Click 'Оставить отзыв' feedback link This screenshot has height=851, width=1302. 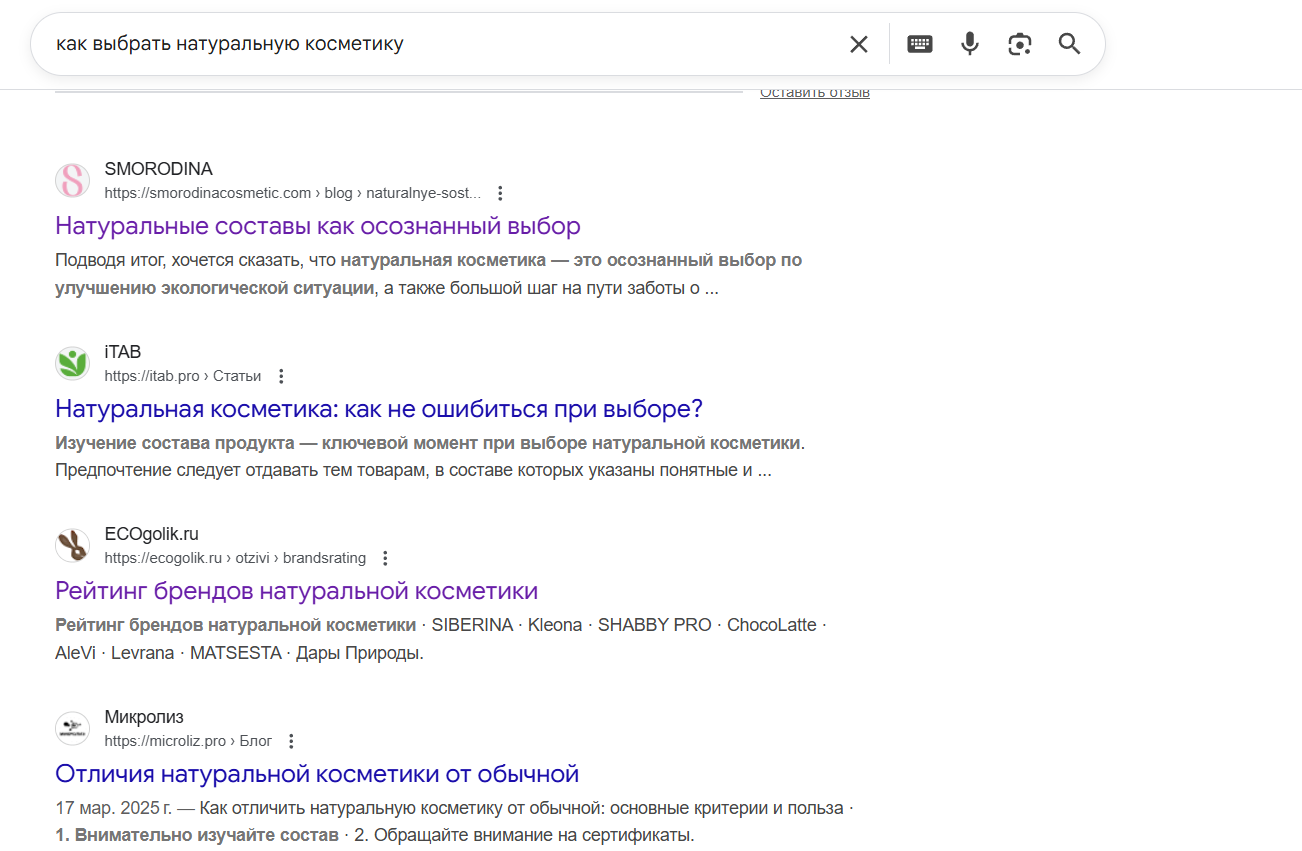pyautogui.click(x=814, y=93)
